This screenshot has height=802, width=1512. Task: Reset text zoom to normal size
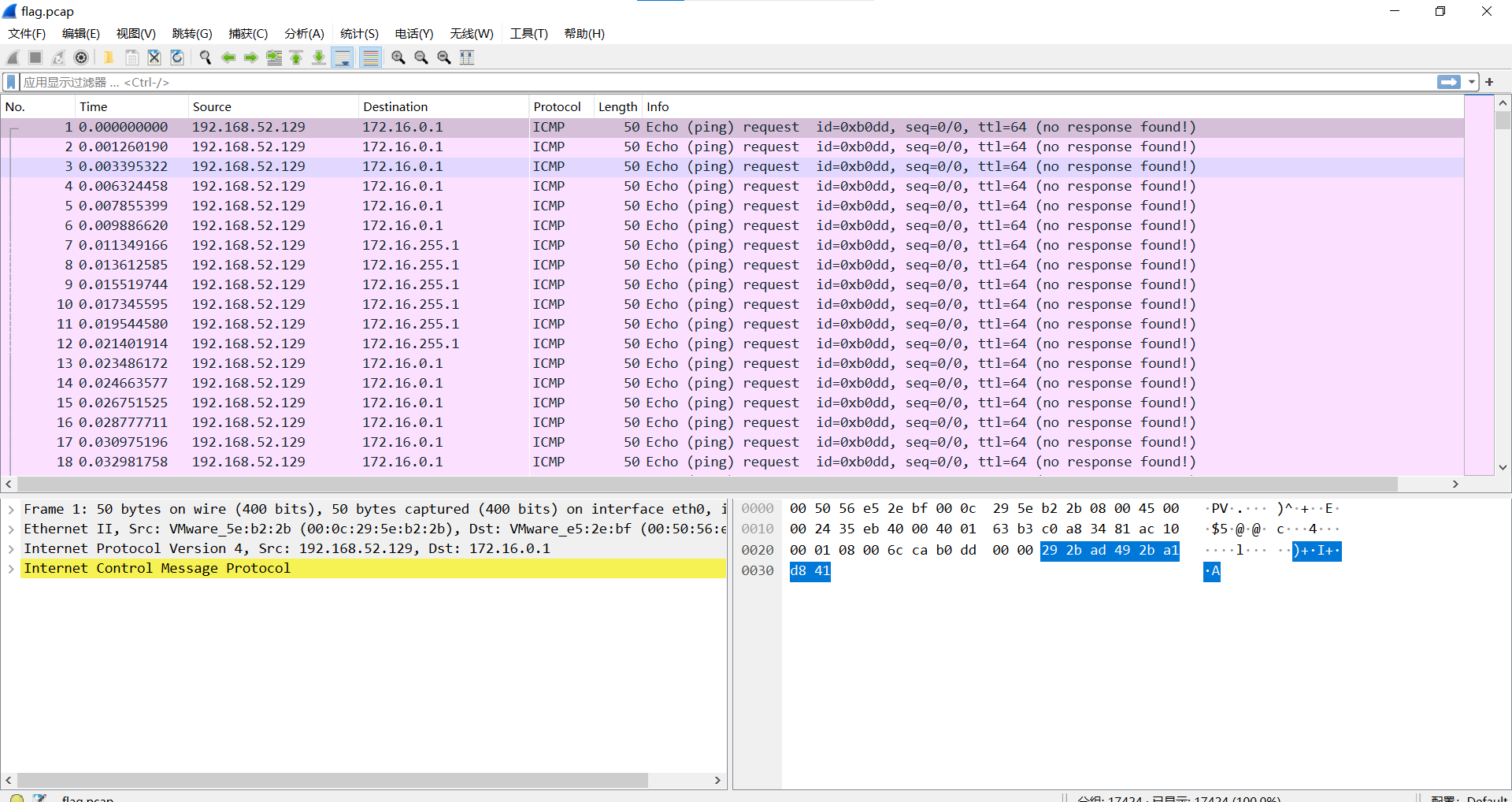(444, 58)
